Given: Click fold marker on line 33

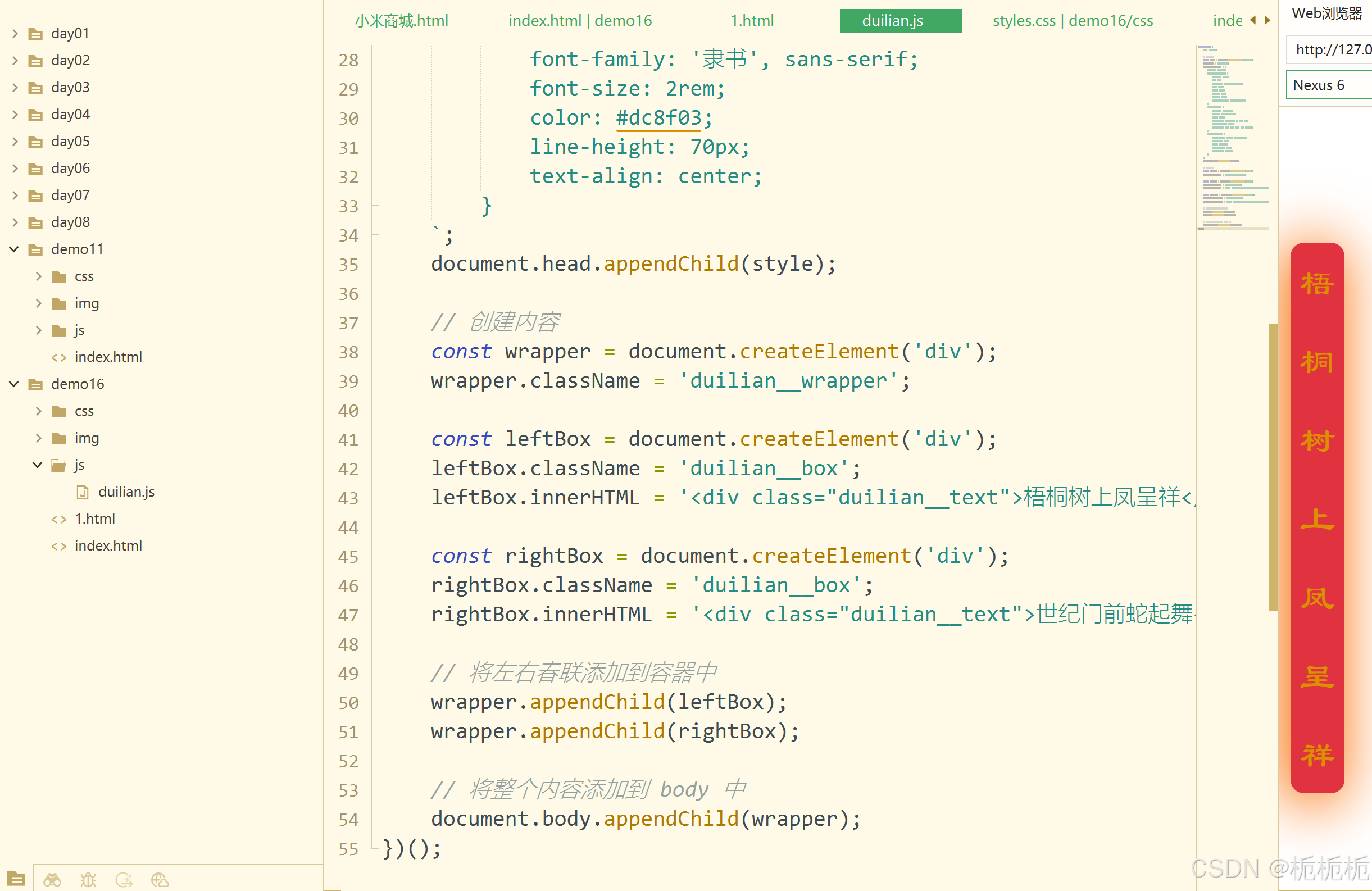Looking at the screenshot, I should pyautogui.click(x=375, y=206).
